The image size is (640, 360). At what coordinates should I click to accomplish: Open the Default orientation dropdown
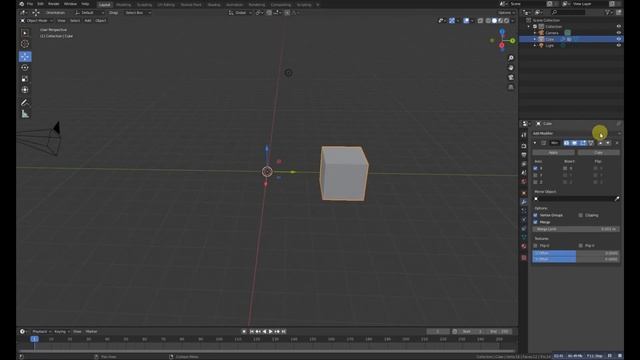pos(89,13)
